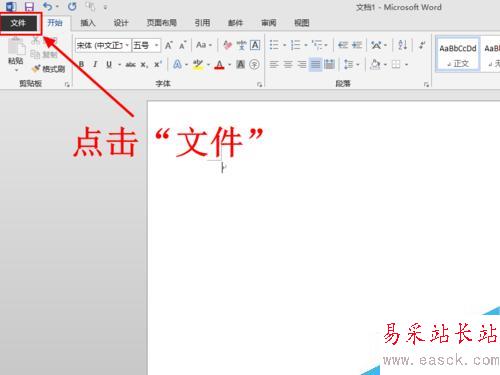500x375 pixels.
Task: Open the 段落 (Paragraph) dialog launcher
Action: [x=426, y=85]
